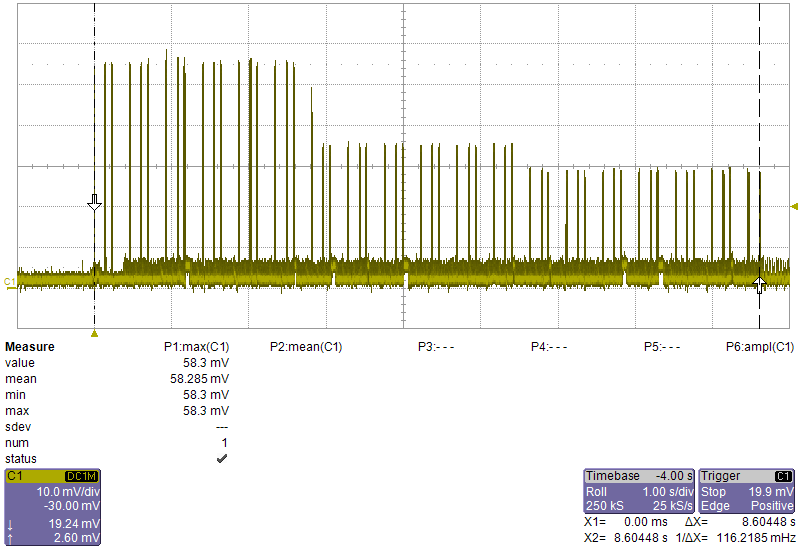Click the C1 trigger source badge
800x547 pixels.
(783, 477)
